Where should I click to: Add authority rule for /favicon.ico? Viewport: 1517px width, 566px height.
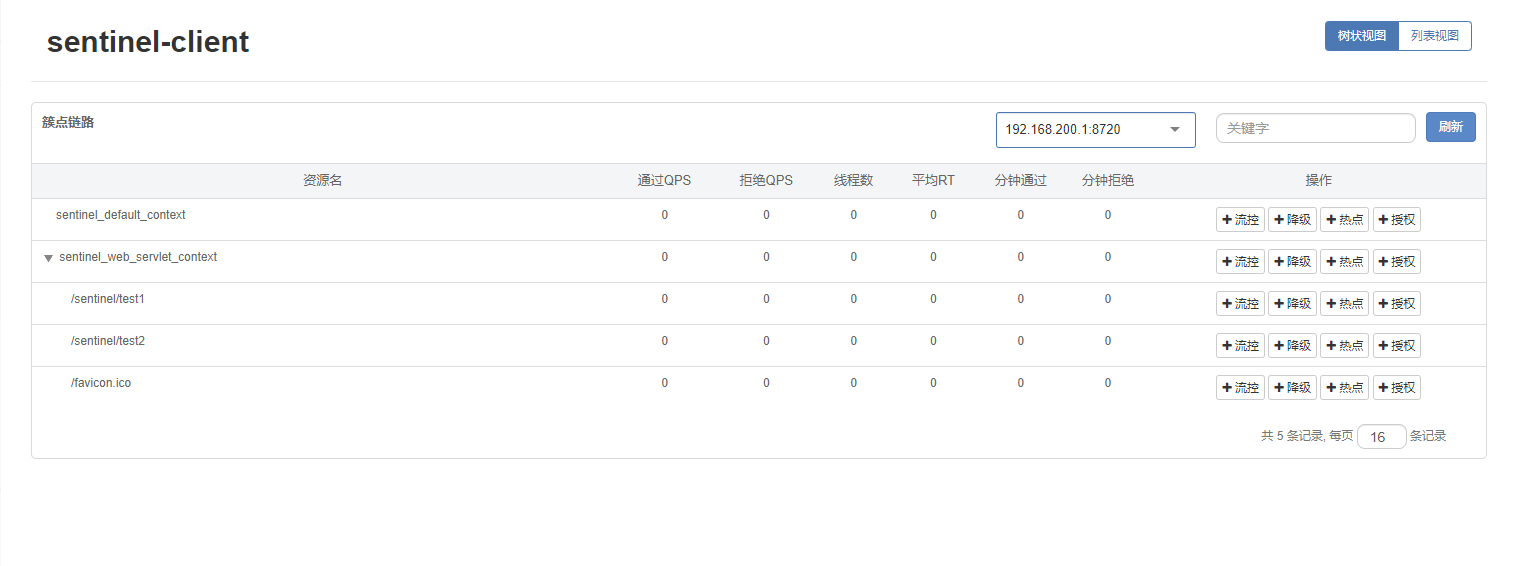(1396, 388)
